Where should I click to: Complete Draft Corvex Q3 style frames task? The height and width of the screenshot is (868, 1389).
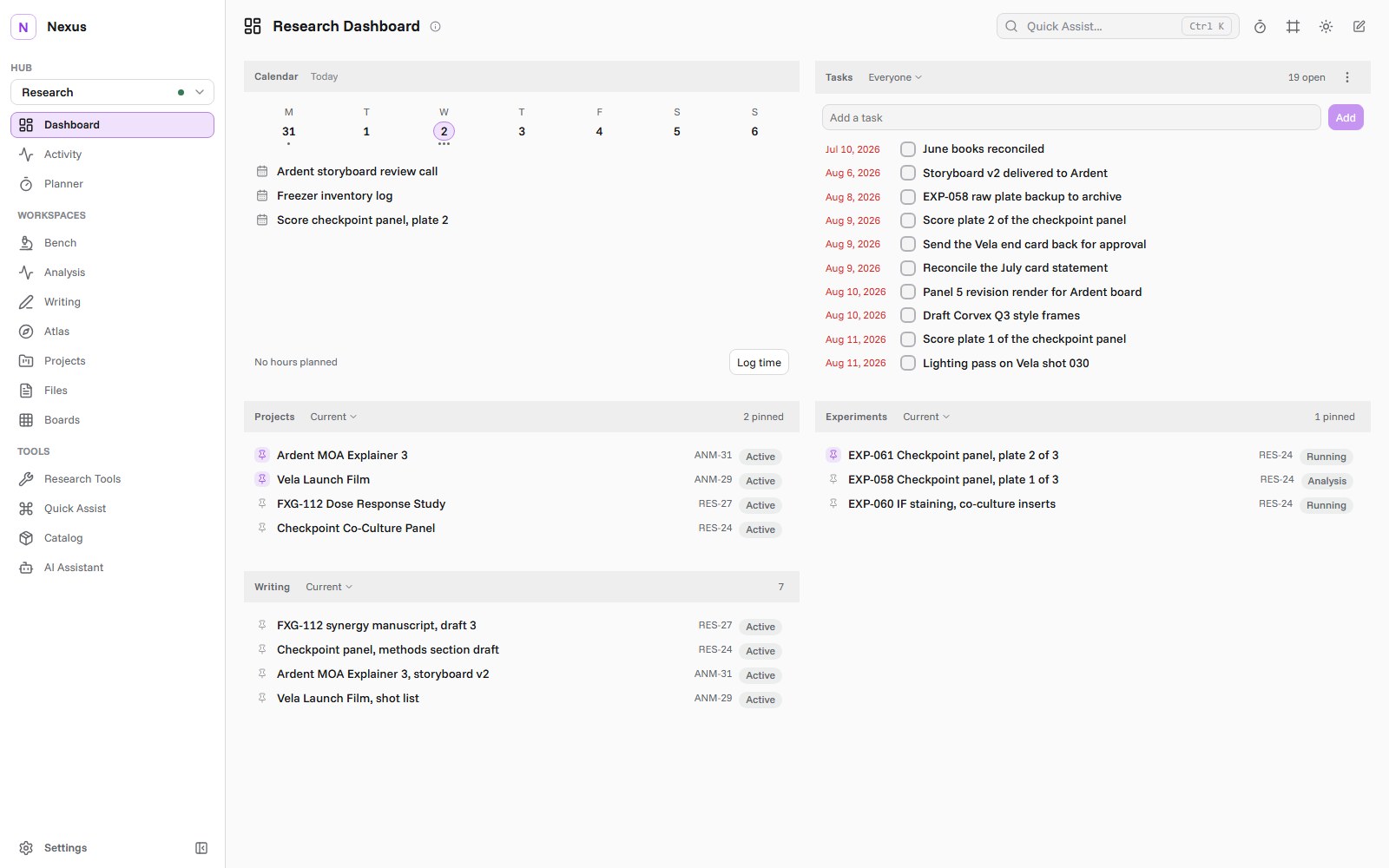point(908,315)
